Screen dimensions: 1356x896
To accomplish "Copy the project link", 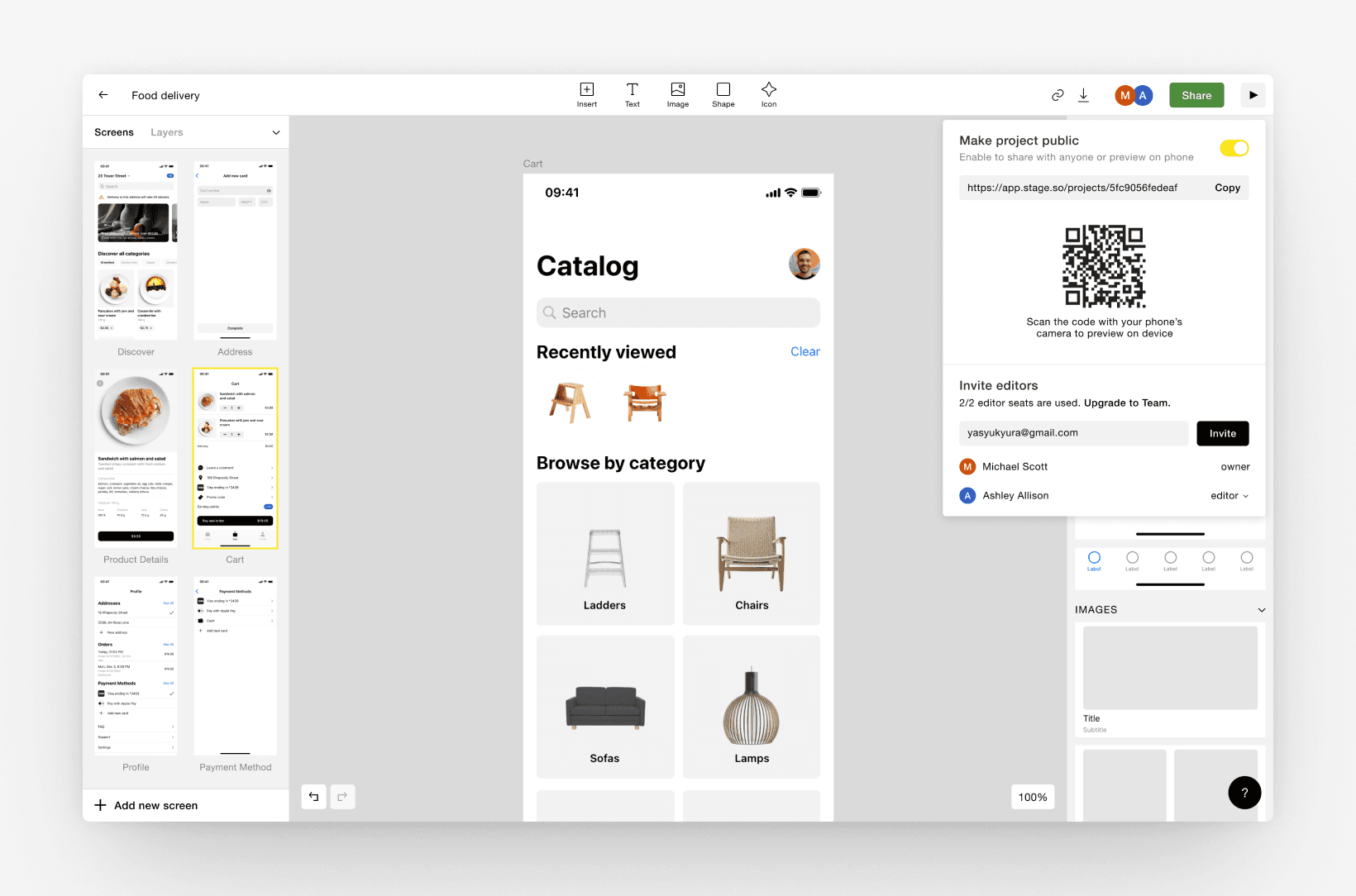I will tap(1227, 188).
